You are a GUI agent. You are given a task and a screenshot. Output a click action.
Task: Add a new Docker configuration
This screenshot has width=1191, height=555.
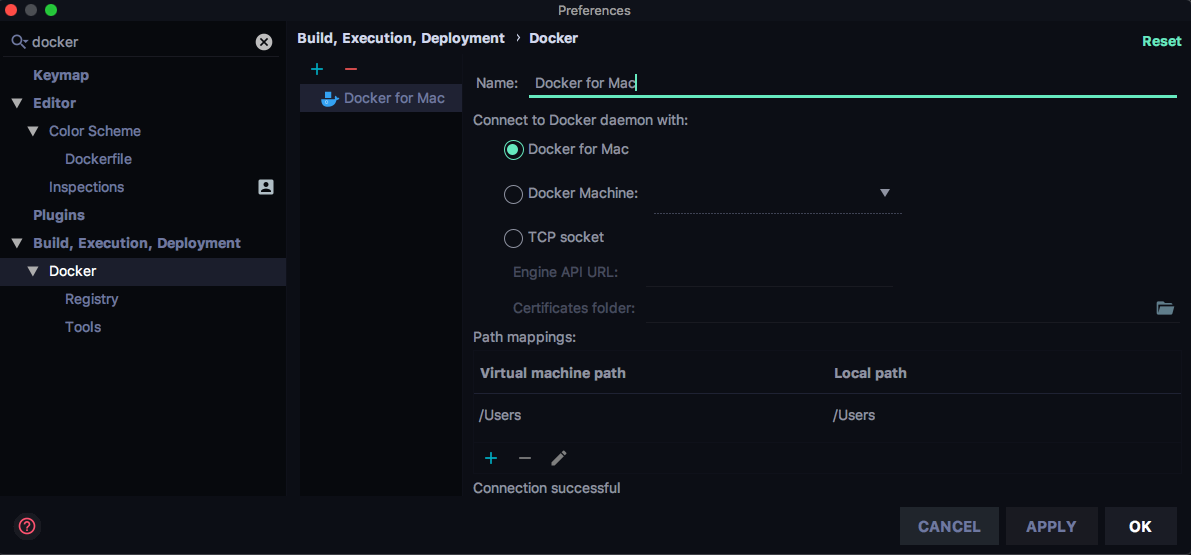tap(317, 69)
